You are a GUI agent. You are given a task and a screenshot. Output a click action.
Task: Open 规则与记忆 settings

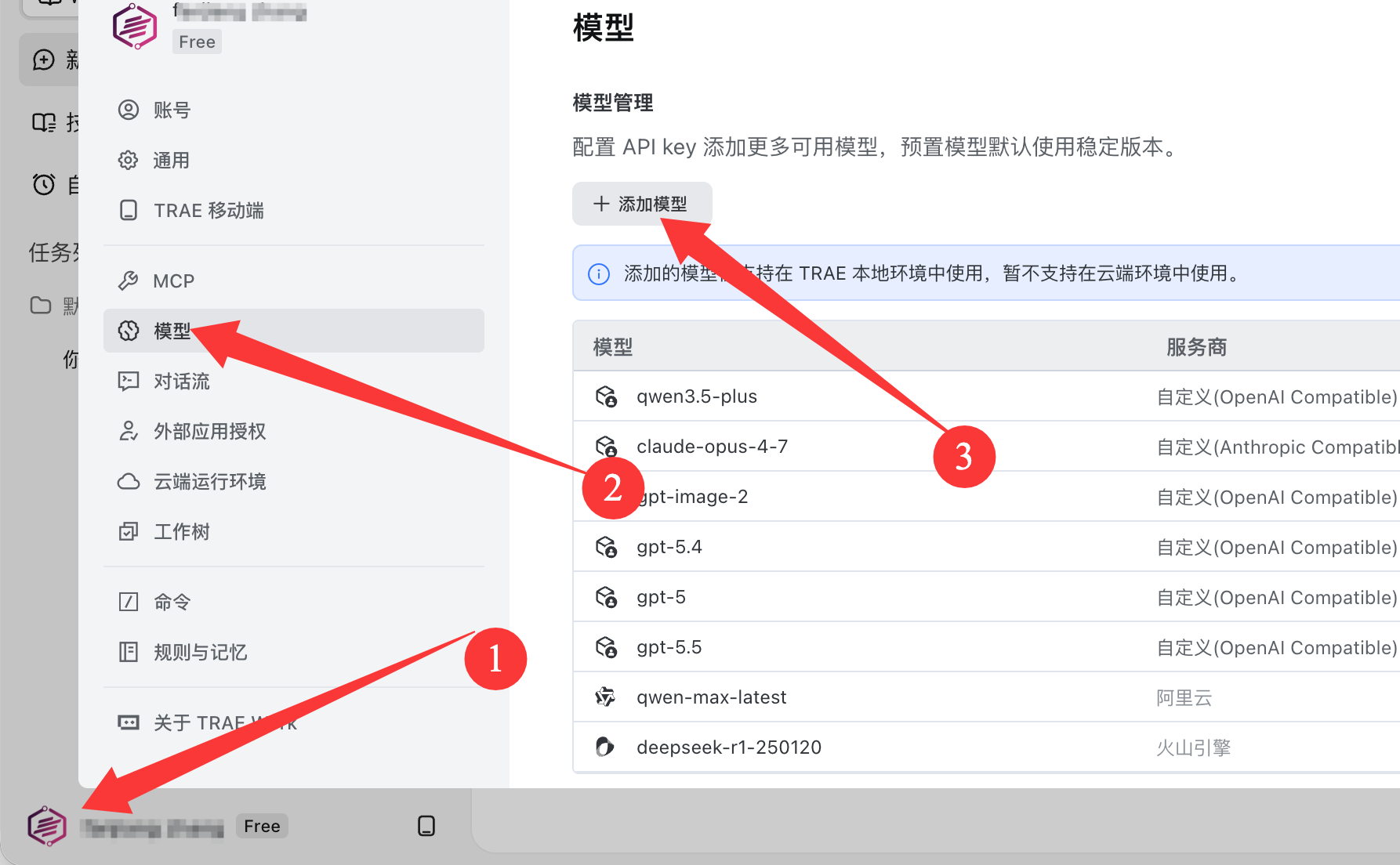[x=294, y=652]
